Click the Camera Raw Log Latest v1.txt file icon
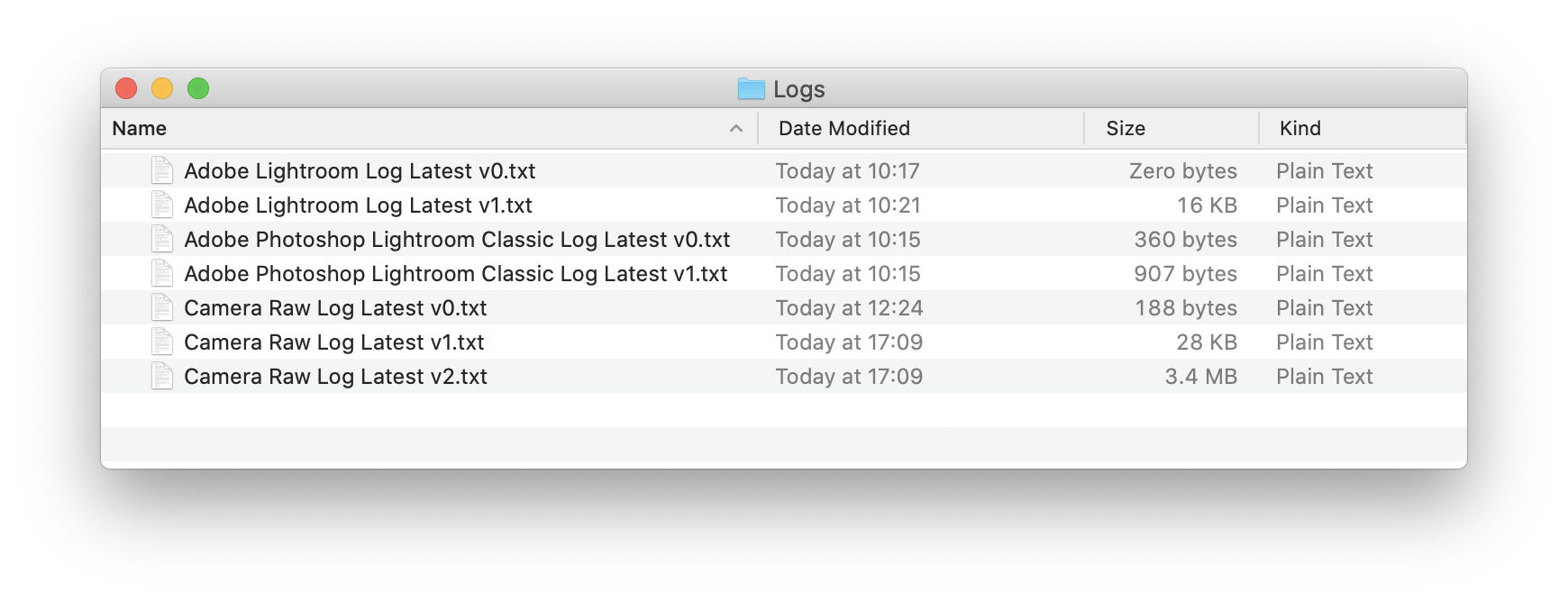The width and height of the screenshot is (1568, 602). coord(162,342)
